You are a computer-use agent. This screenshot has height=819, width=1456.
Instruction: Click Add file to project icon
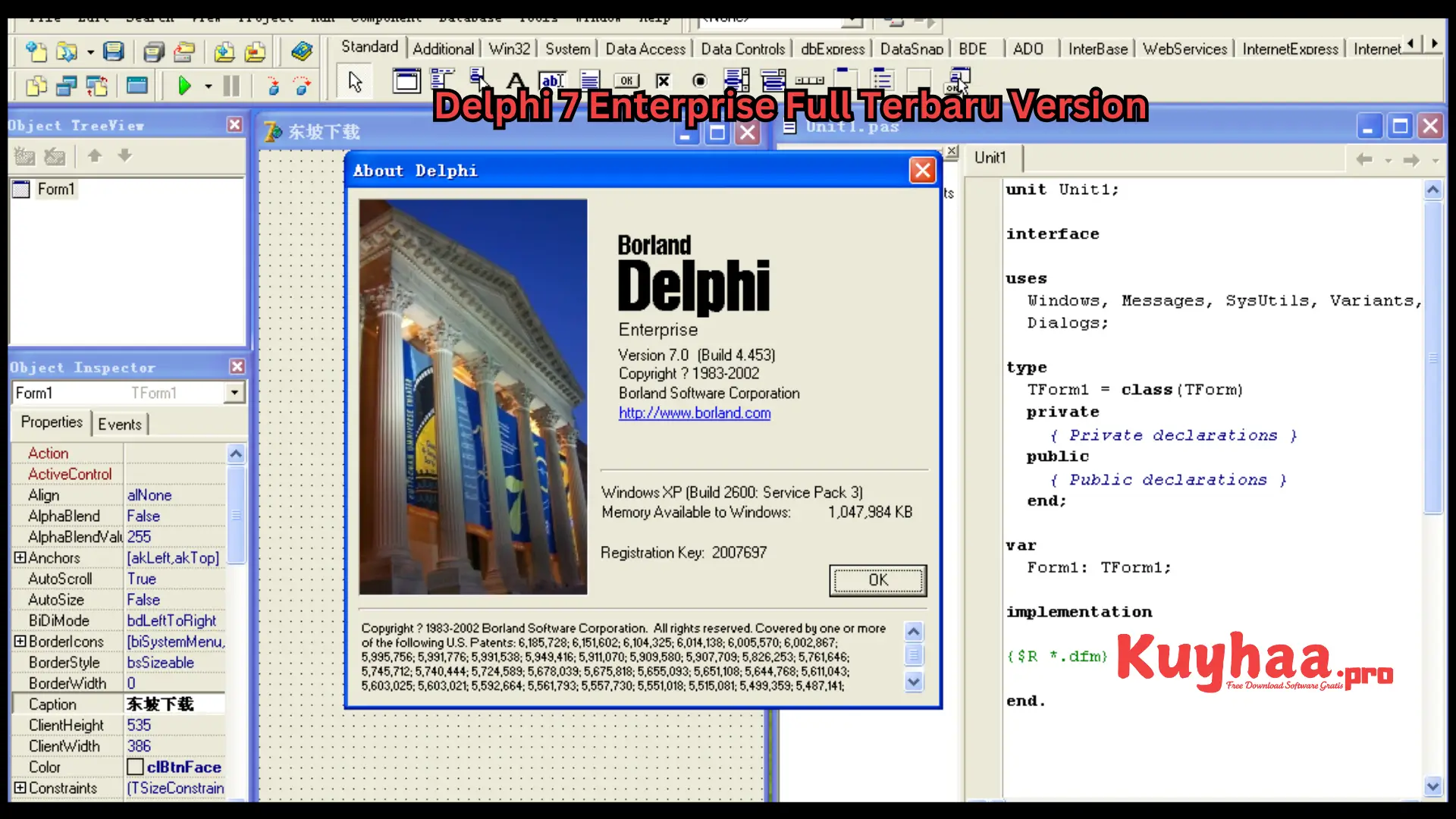tap(224, 52)
